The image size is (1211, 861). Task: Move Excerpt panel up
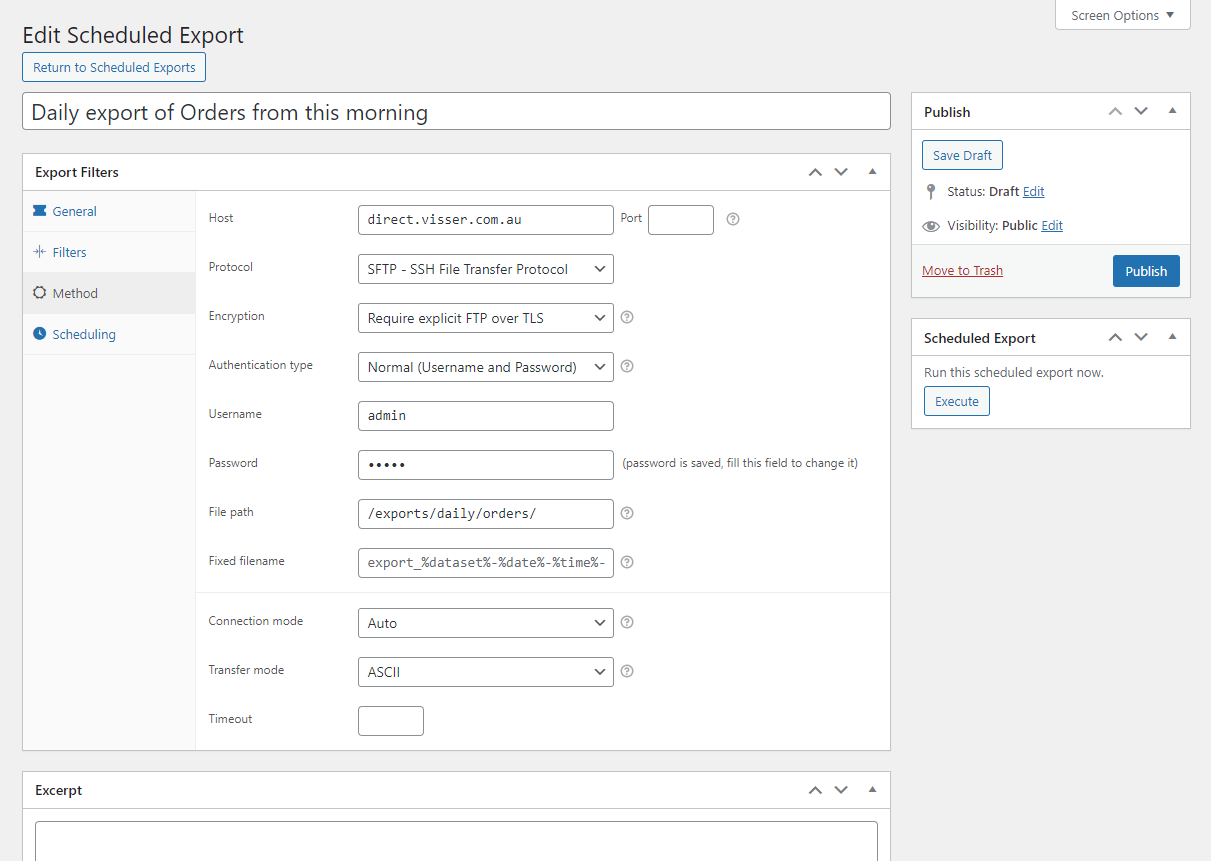(815, 790)
